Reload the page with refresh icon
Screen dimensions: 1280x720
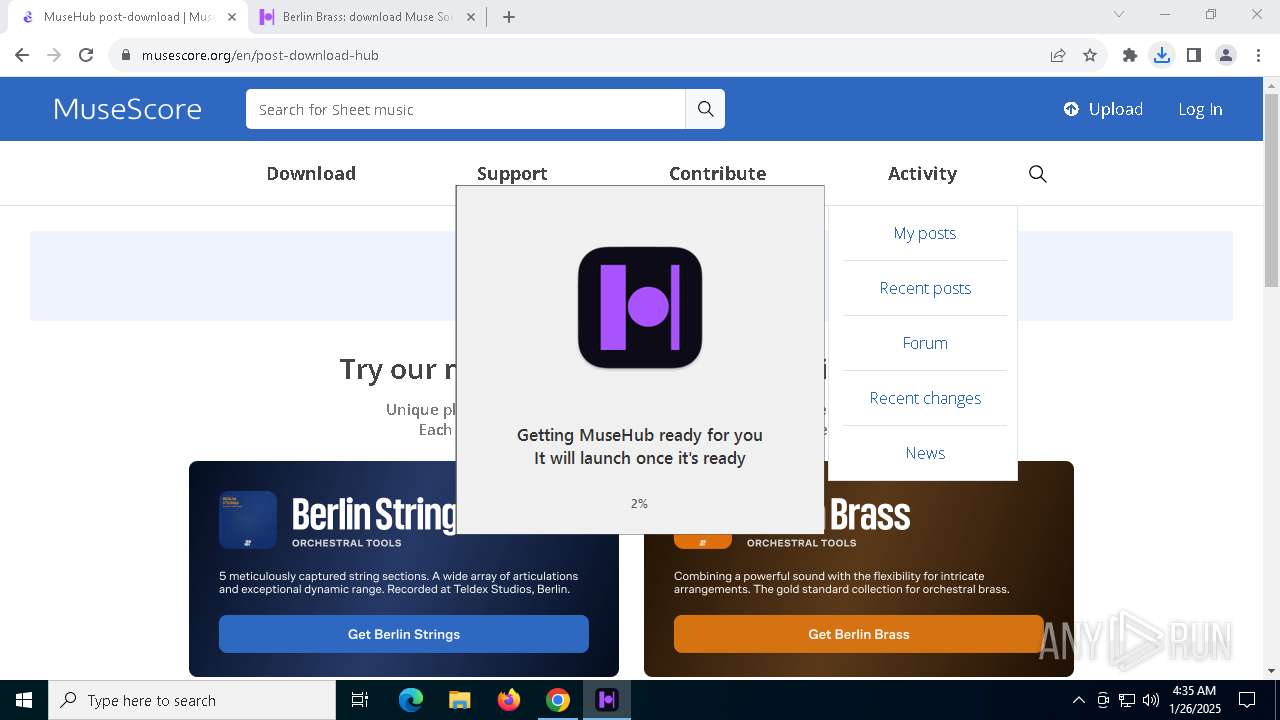coord(86,55)
